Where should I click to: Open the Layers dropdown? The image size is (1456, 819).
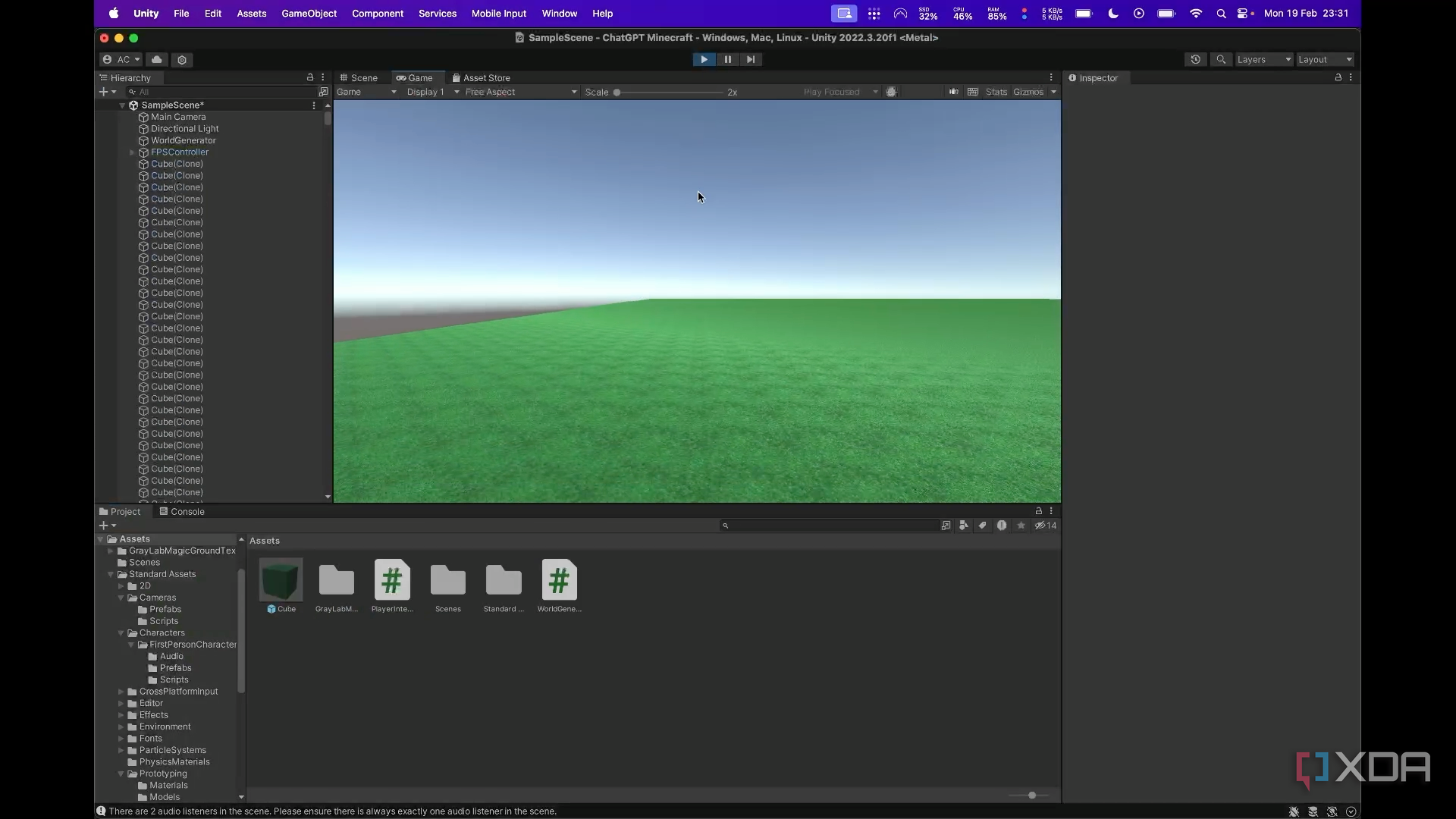click(x=1263, y=59)
